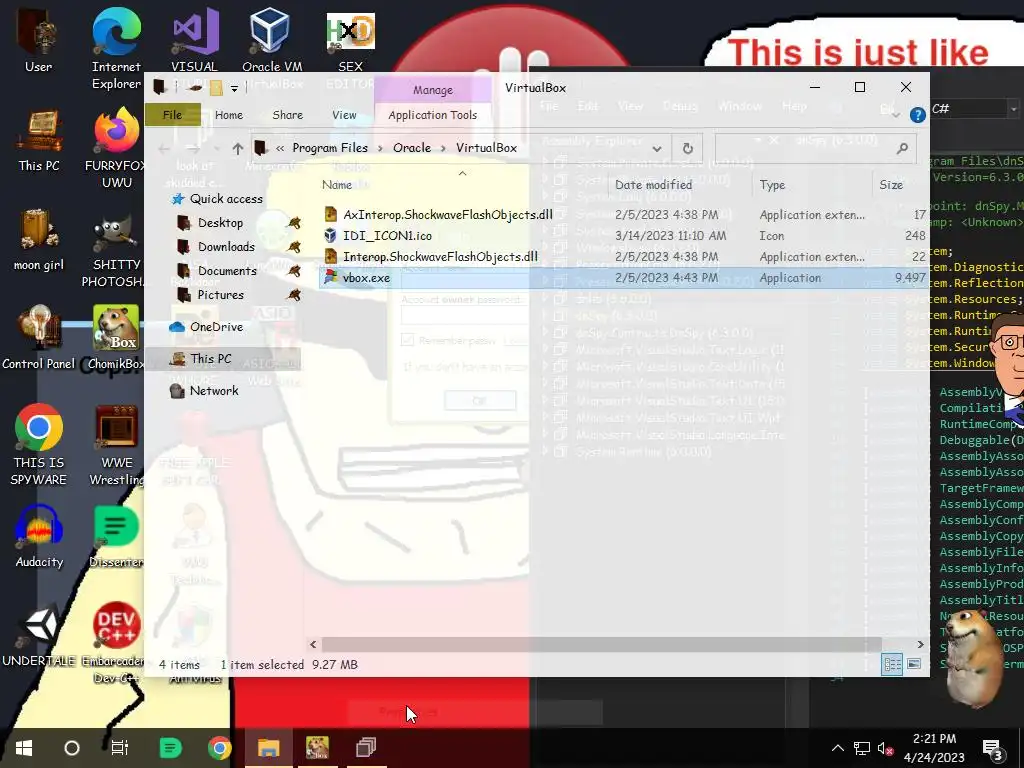Open Explorer help question mark icon

coord(917,116)
